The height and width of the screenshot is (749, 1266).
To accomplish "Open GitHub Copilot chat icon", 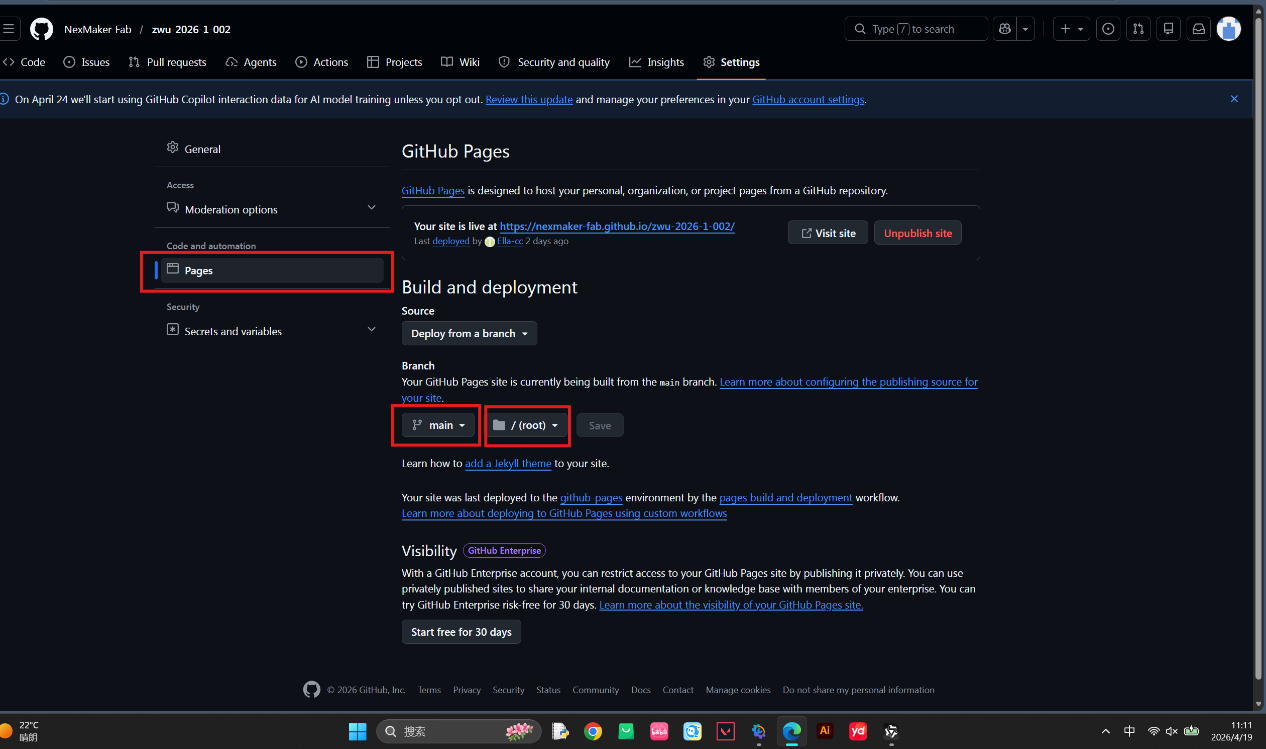I will (x=1005, y=29).
